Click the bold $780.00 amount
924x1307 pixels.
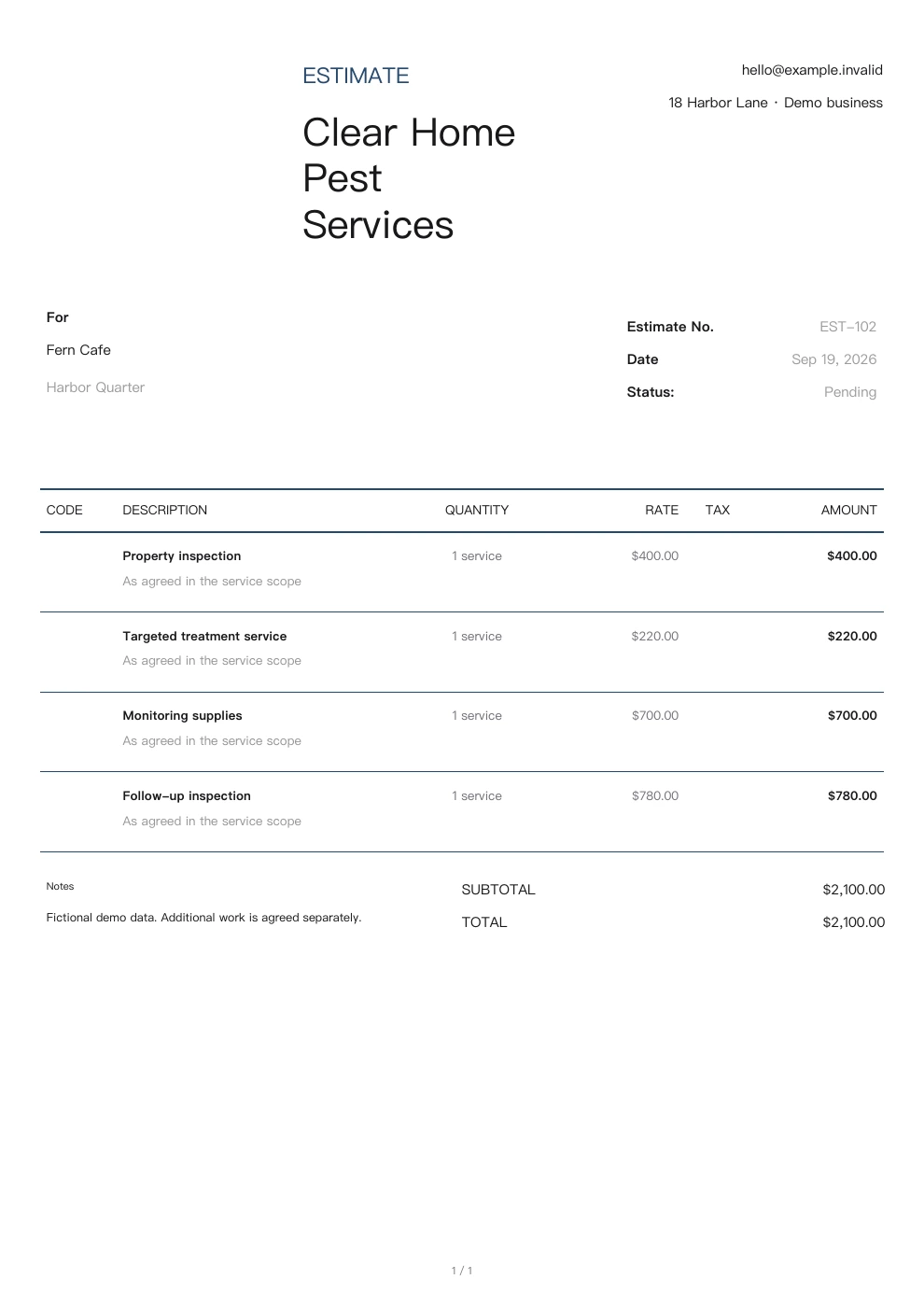tap(852, 795)
